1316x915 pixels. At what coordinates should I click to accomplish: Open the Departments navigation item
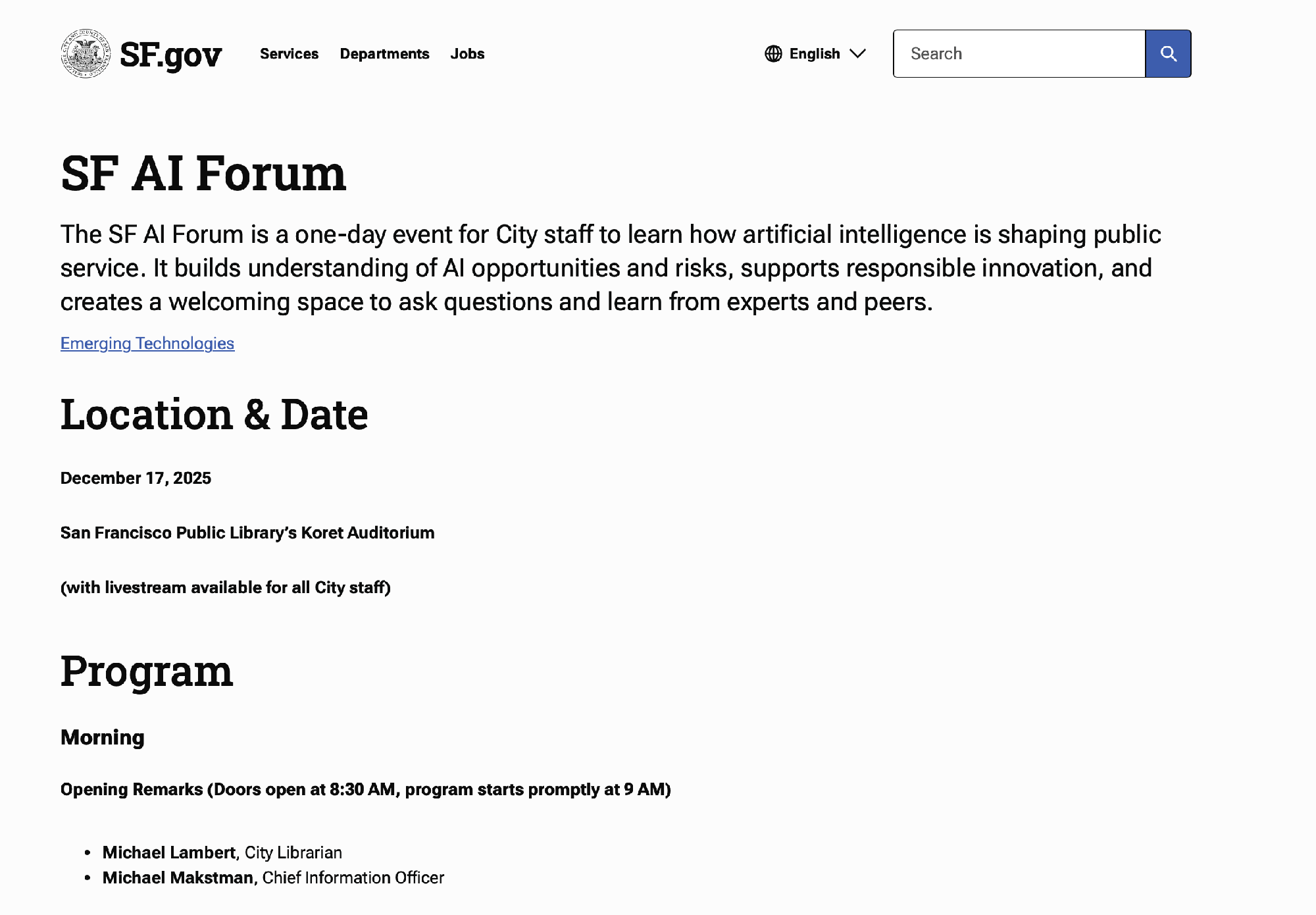click(x=384, y=54)
